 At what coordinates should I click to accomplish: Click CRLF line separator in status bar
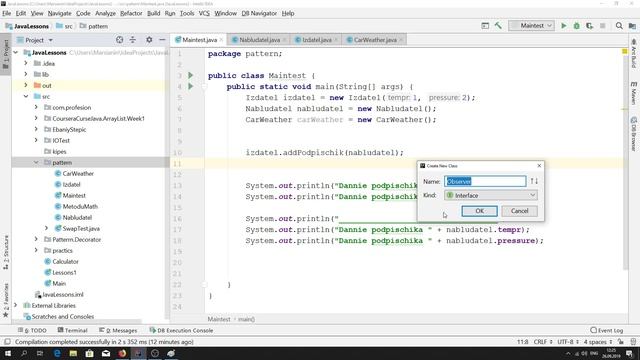(x=543, y=342)
